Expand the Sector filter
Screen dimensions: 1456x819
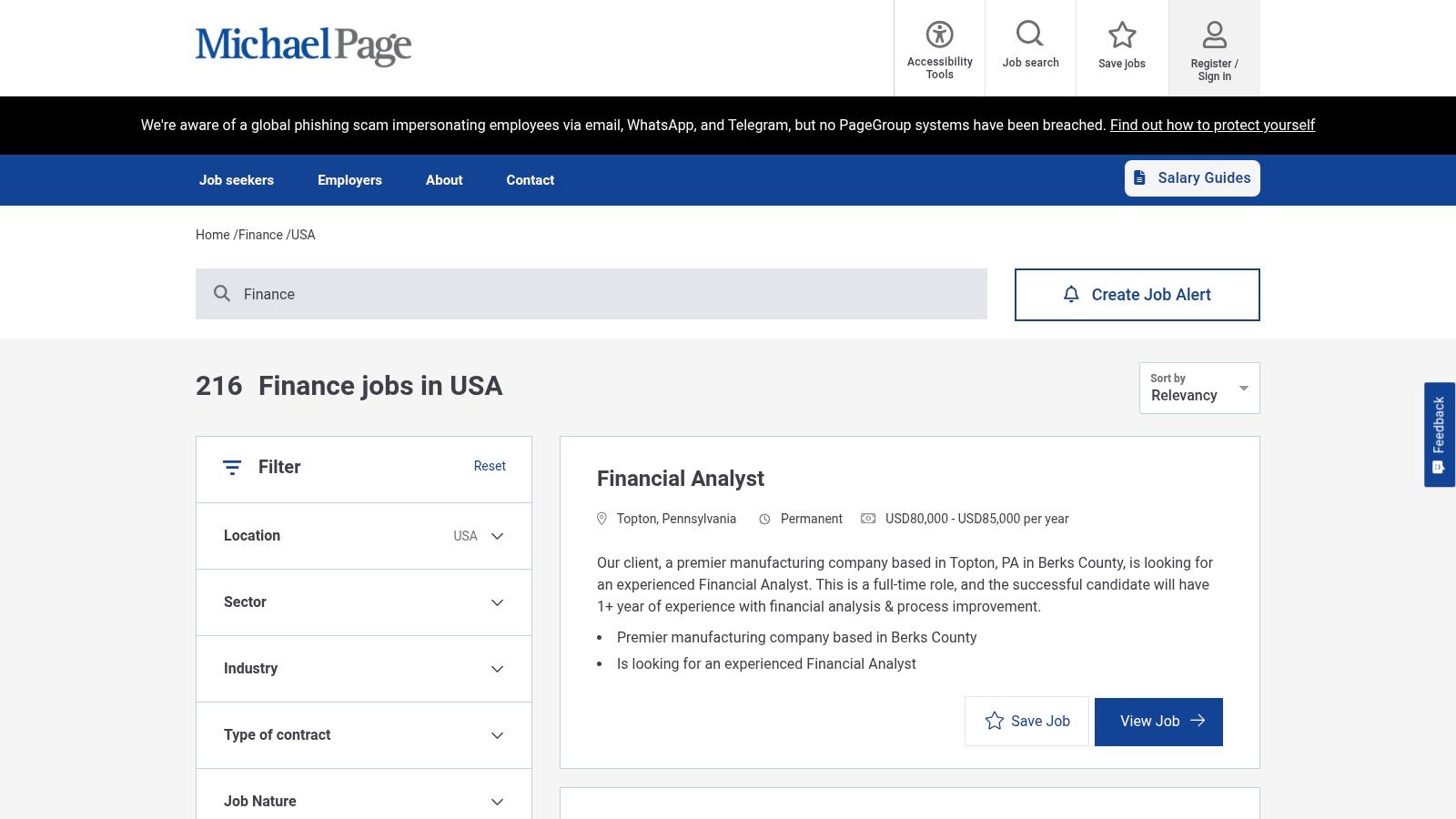pos(364,602)
